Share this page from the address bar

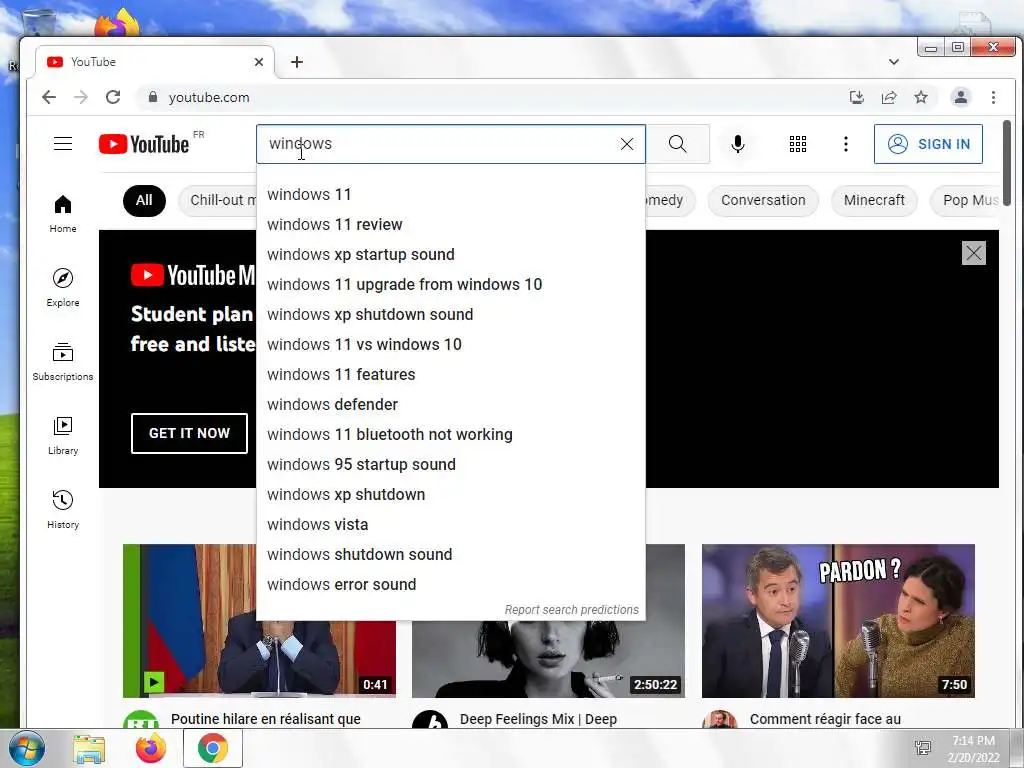[889, 97]
